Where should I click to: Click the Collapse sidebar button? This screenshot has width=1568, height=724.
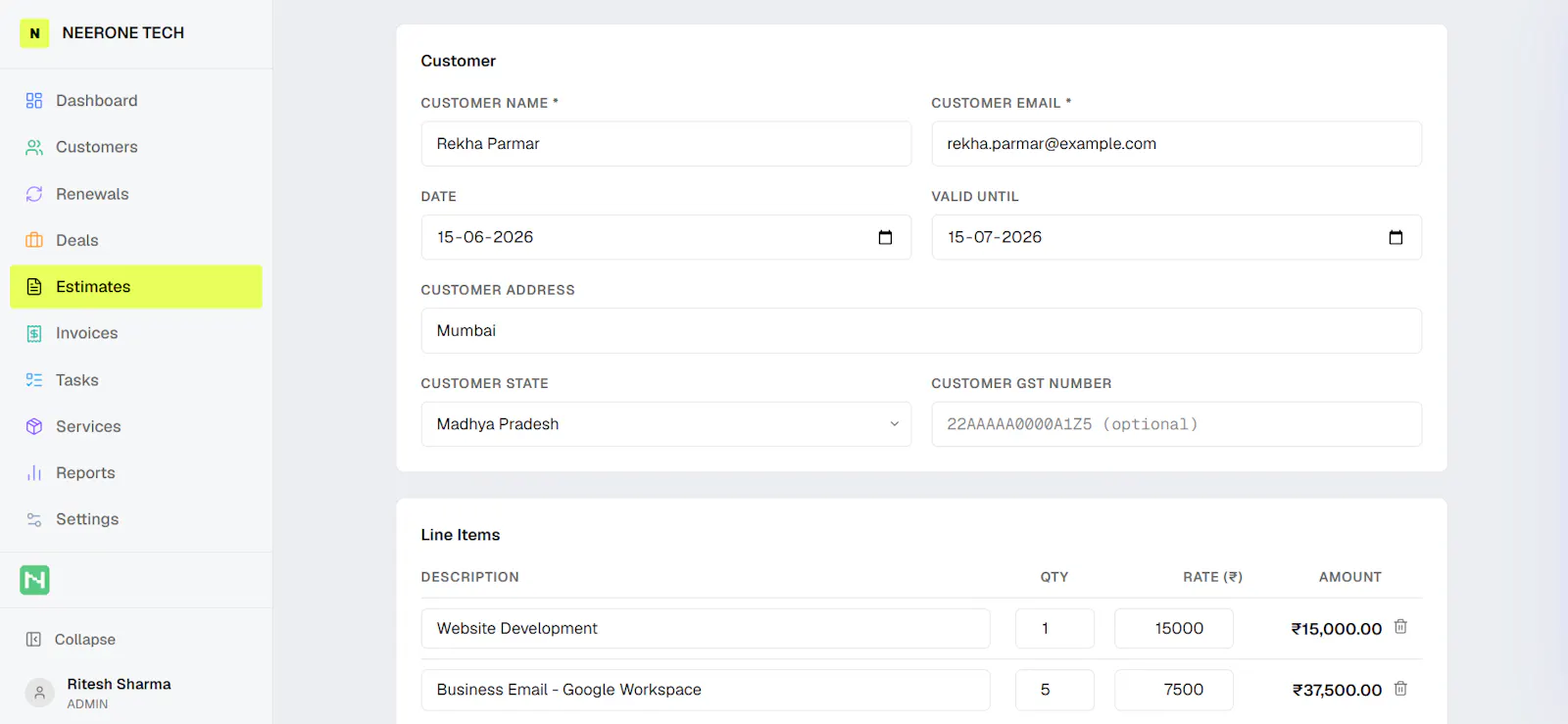pos(71,640)
